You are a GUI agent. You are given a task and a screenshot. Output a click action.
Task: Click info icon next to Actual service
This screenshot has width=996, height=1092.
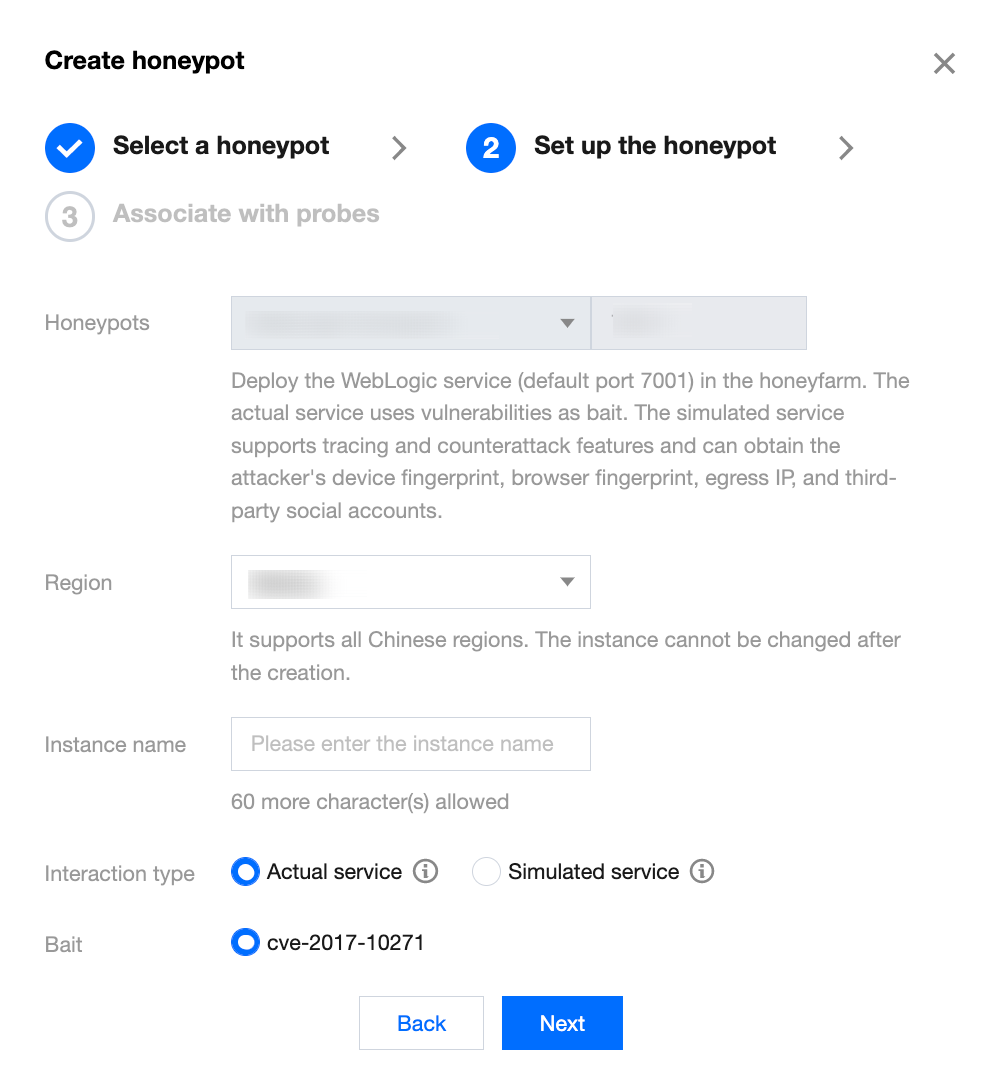tap(426, 872)
